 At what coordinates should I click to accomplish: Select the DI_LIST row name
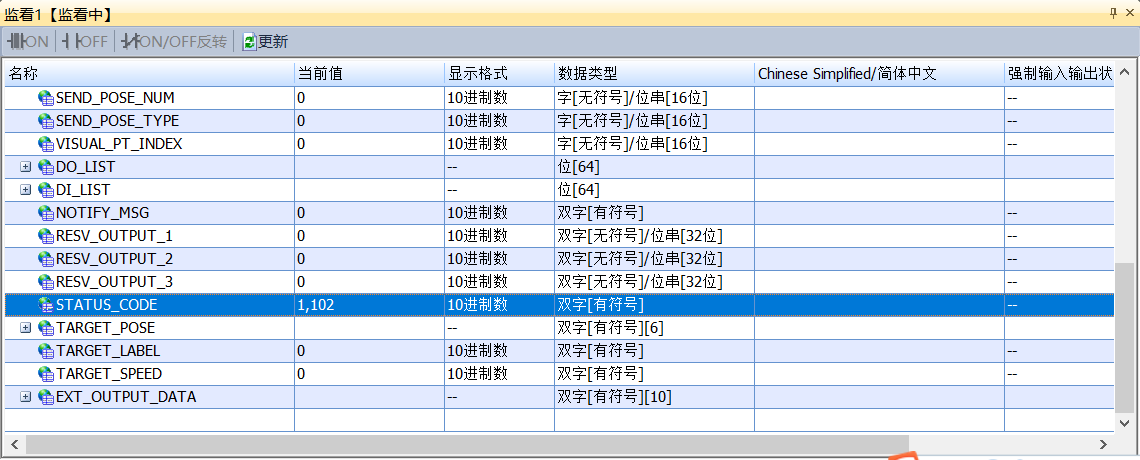(83, 190)
